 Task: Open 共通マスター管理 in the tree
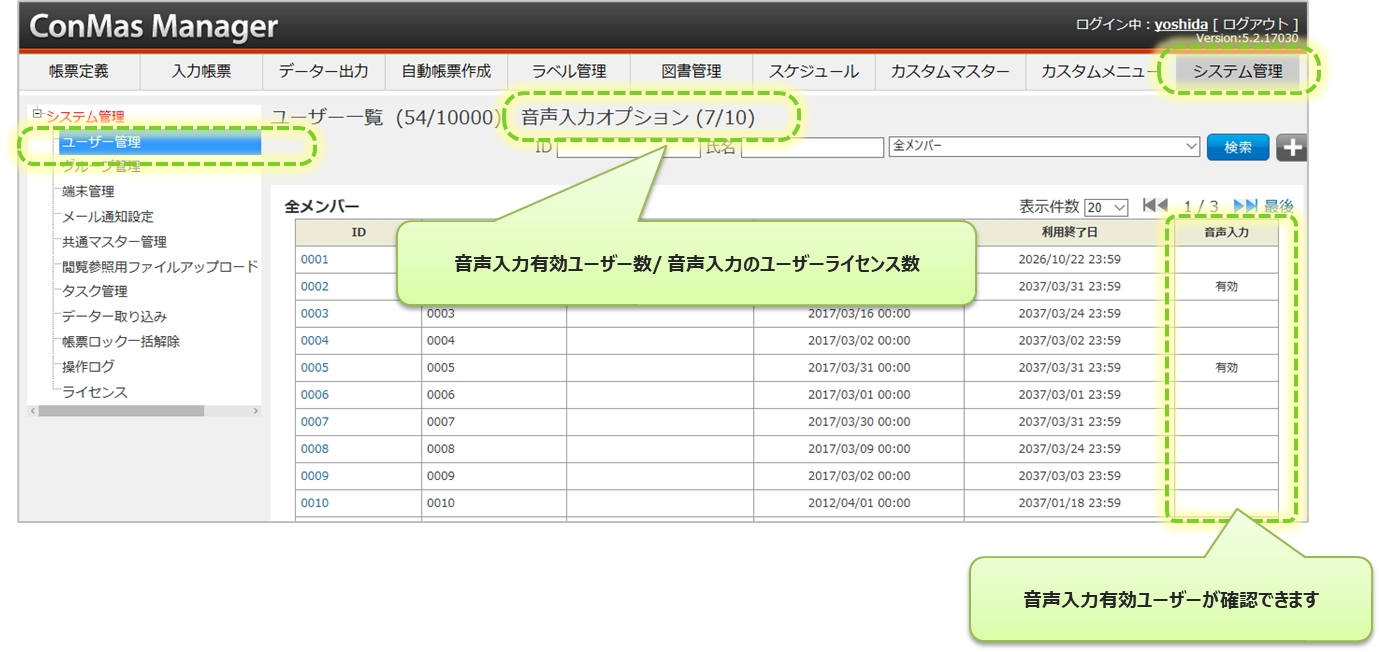[x=114, y=241]
